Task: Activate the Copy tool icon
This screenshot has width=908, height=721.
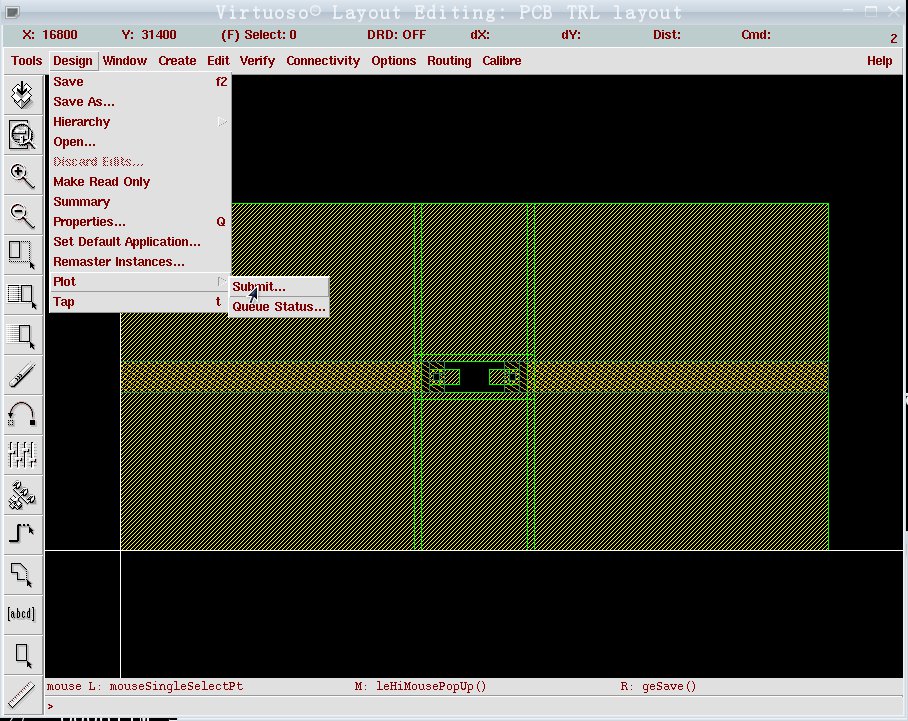Action: 23,295
